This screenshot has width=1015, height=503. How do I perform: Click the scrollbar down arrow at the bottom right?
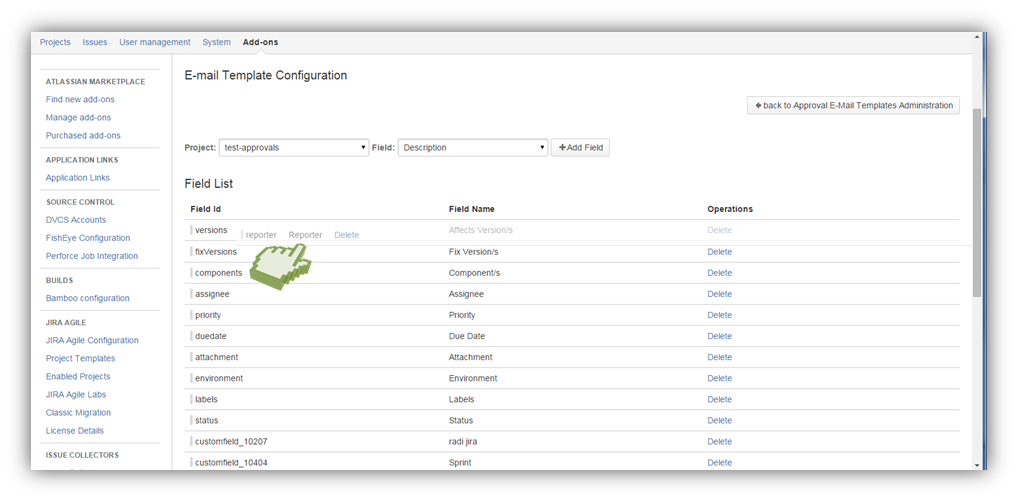tap(977, 464)
